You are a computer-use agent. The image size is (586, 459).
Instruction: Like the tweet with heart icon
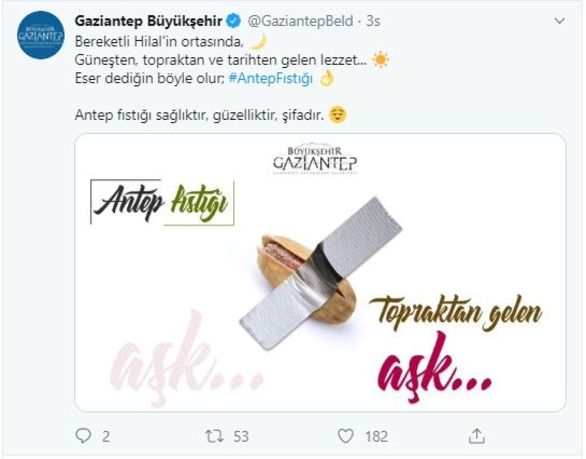tap(345, 436)
